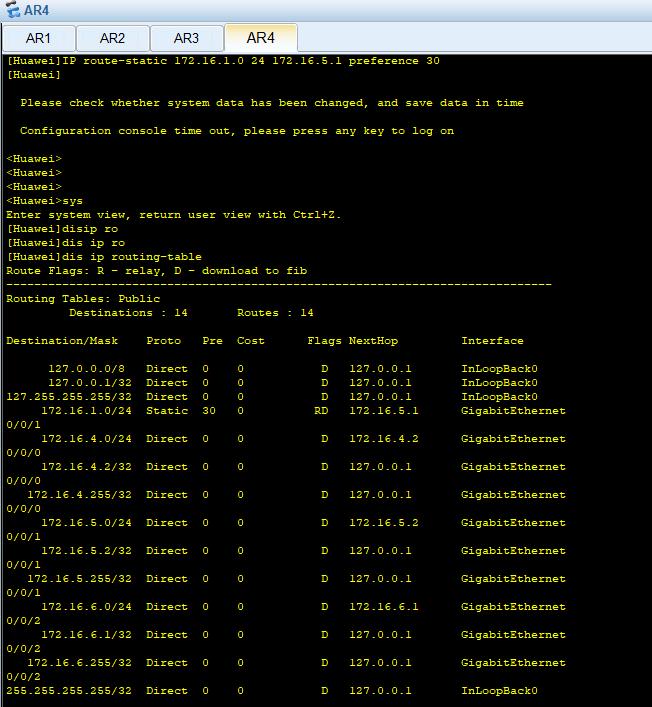Click next hop 172.16.6.1
This screenshot has width=652, height=707.
click(x=384, y=606)
